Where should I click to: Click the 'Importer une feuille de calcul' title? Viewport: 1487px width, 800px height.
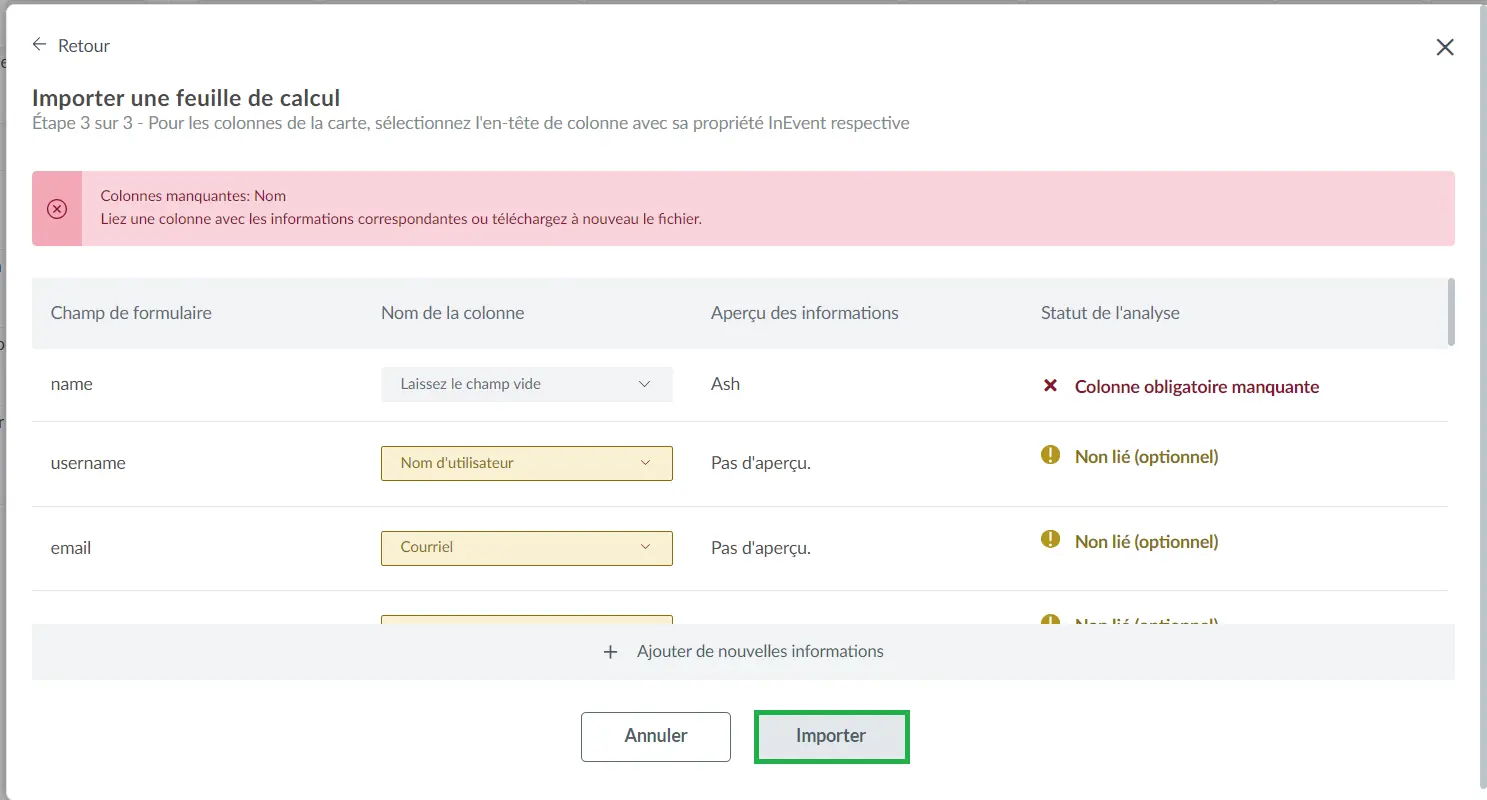(186, 98)
